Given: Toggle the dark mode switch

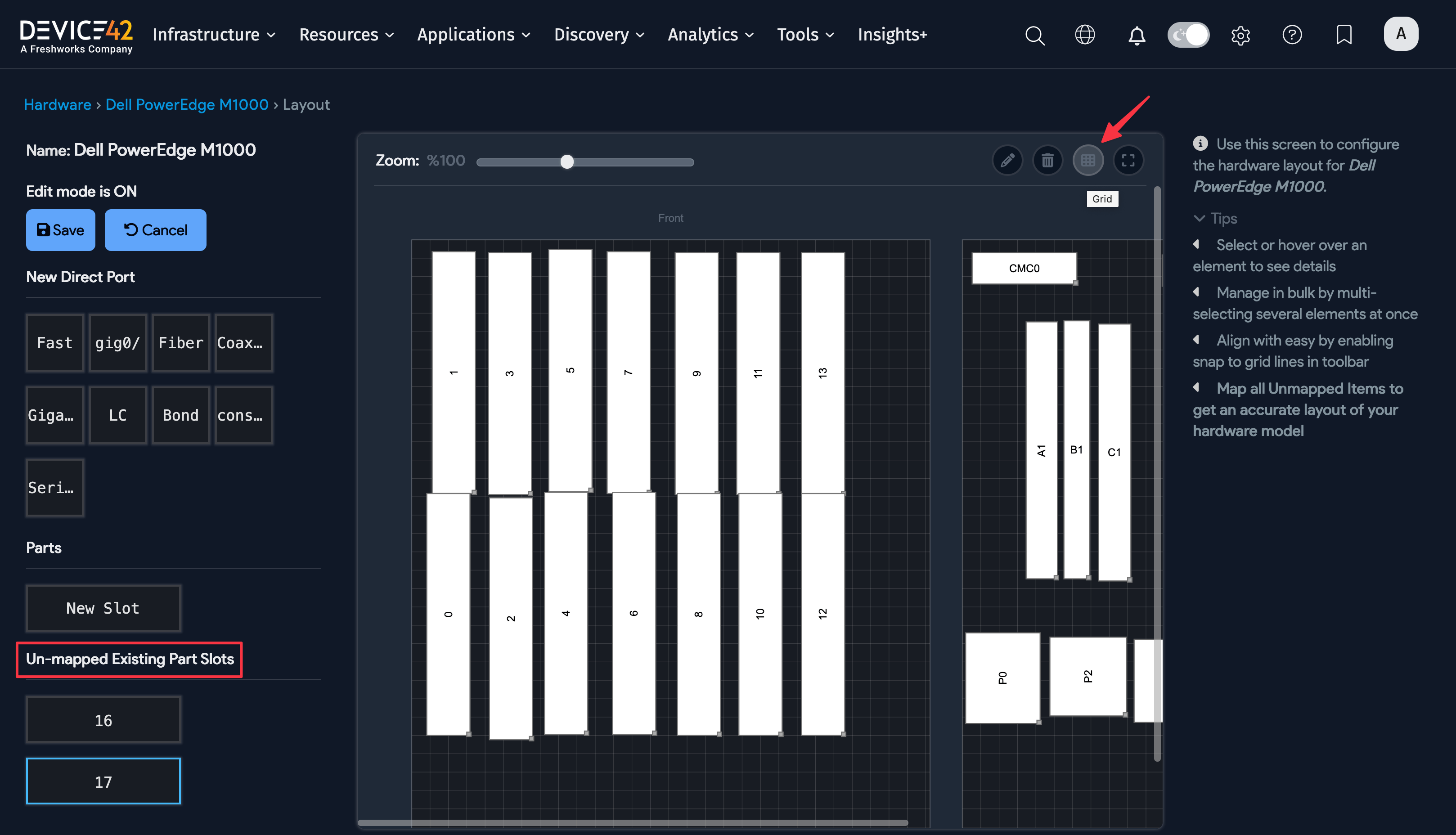Looking at the screenshot, I should coord(1188,35).
